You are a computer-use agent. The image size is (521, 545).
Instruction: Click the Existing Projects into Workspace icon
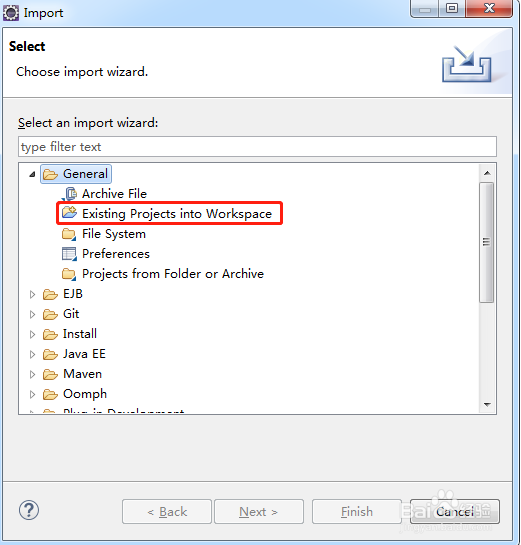[x=69, y=213]
